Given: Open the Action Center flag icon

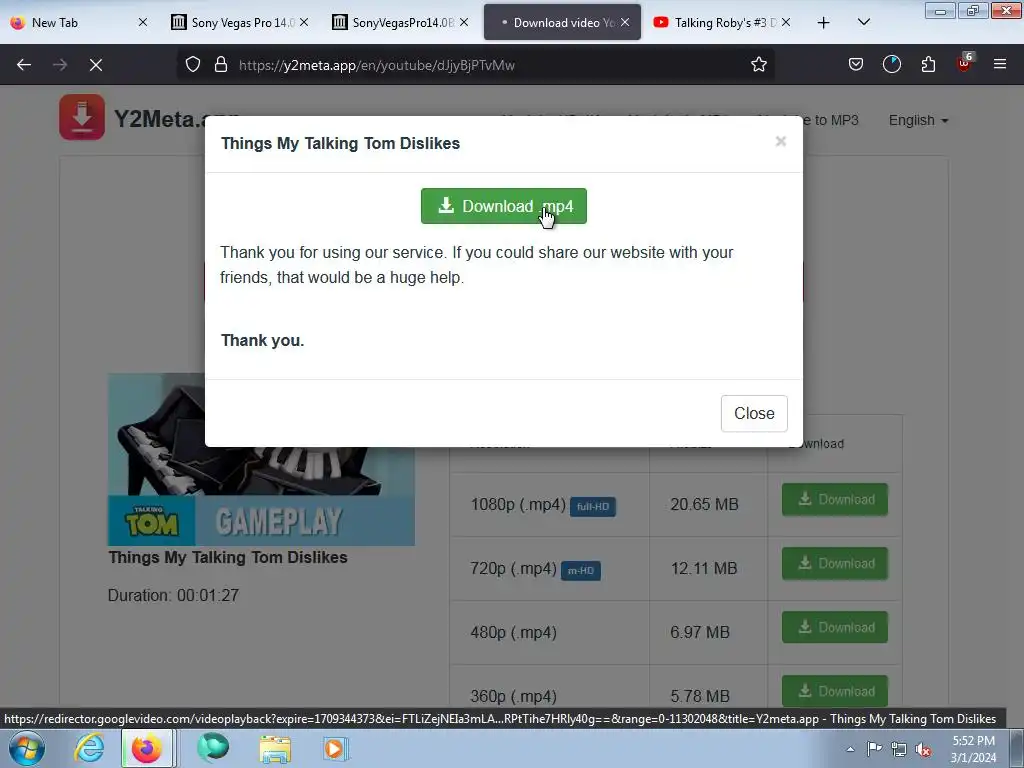Looking at the screenshot, I should pyautogui.click(x=874, y=749).
